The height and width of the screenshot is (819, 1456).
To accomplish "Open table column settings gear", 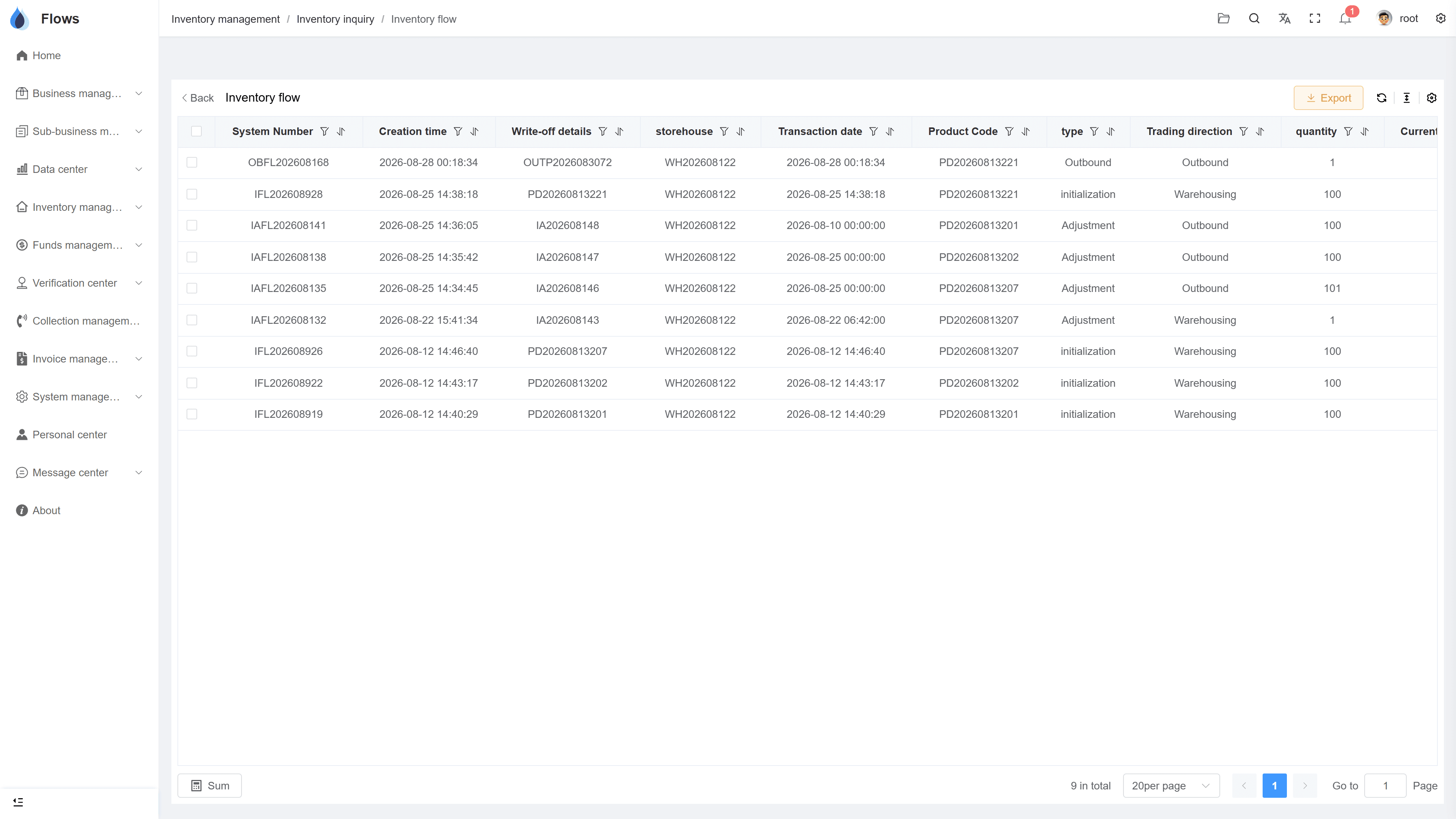I will (1432, 98).
